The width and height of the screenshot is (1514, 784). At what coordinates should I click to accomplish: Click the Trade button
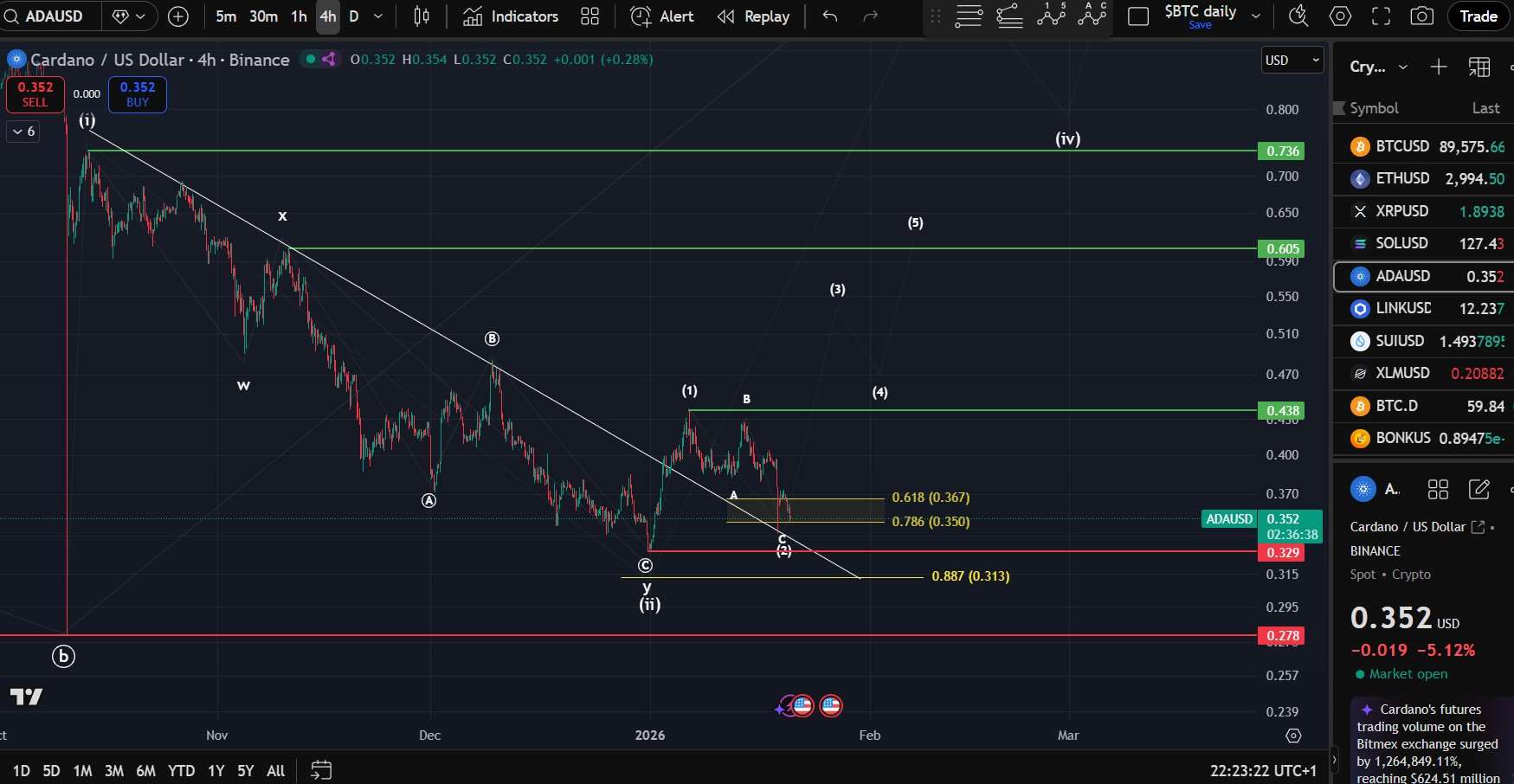click(1478, 16)
